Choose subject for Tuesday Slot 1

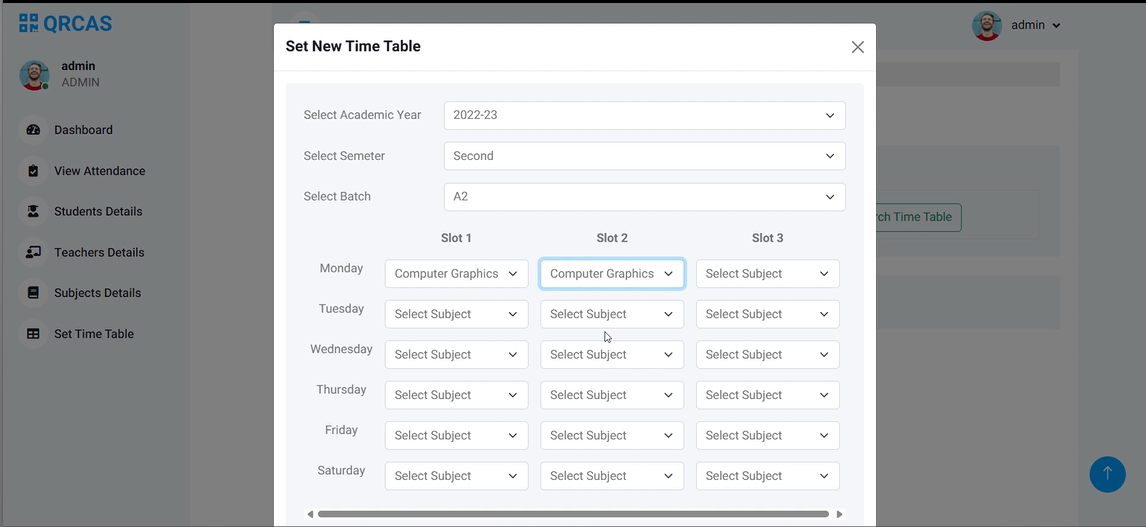(x=456, y=314)
